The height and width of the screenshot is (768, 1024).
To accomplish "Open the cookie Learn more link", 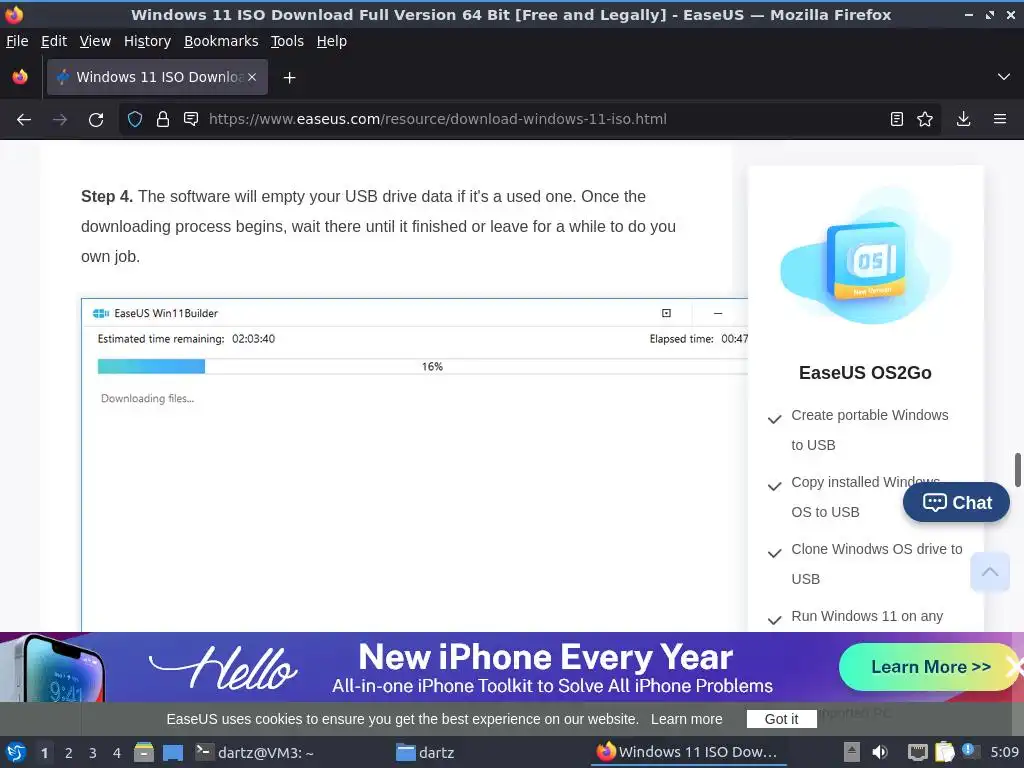I will click(x=686, y=719).
